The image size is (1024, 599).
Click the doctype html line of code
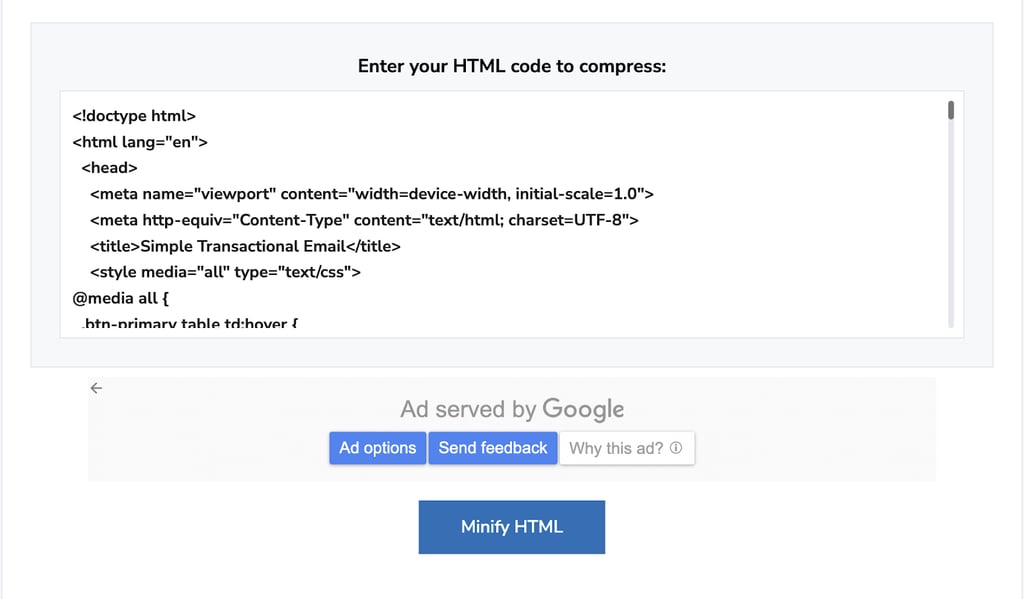134,115
